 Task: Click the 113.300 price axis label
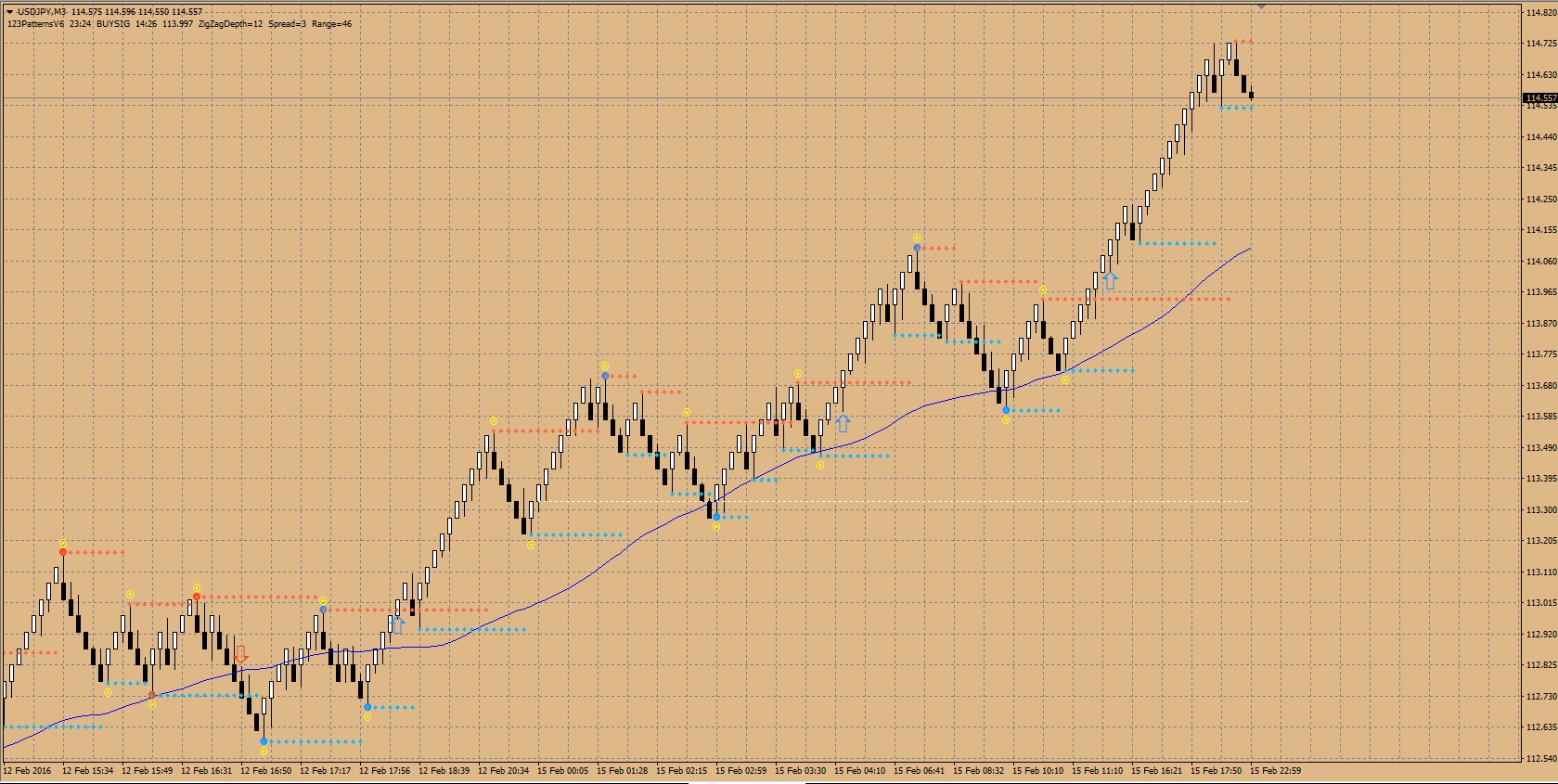tap(1541, 509)
